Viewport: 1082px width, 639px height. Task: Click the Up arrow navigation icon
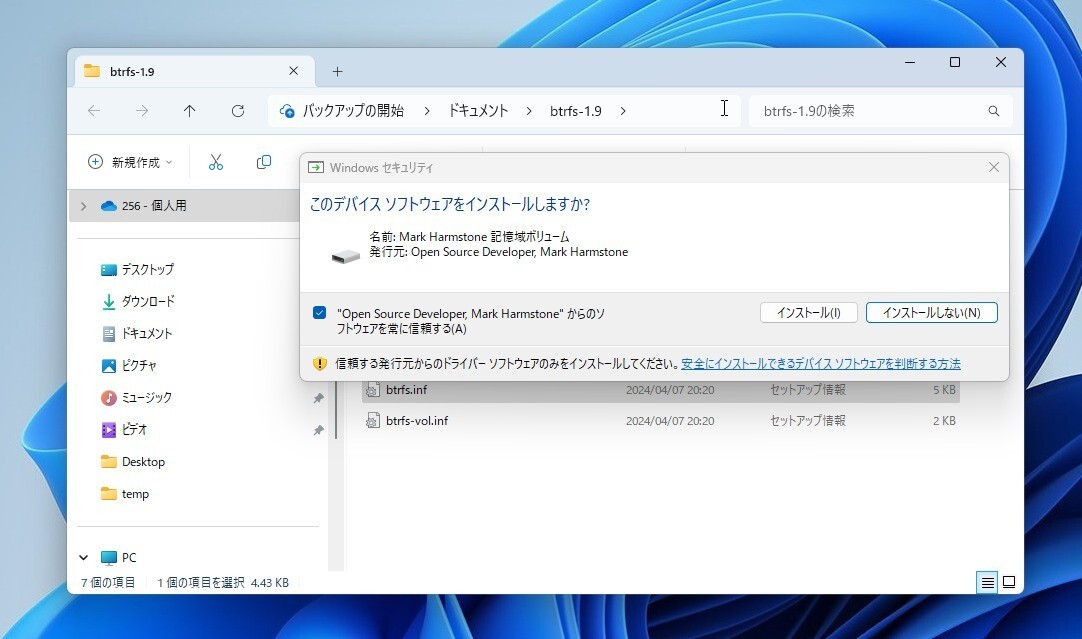pos(189,111)
